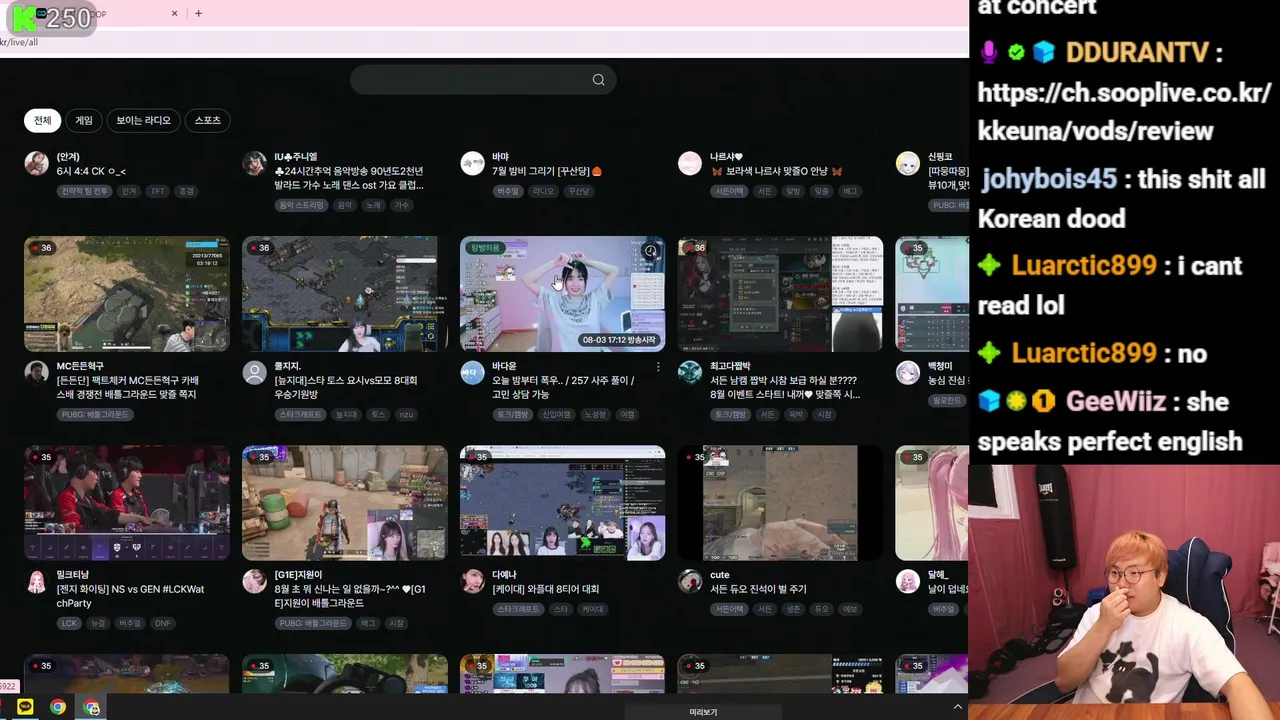Click watch-later clock on 바다윤 thumbnail
The width and height of the screenshot is (1280, 720).
(650, 251)
